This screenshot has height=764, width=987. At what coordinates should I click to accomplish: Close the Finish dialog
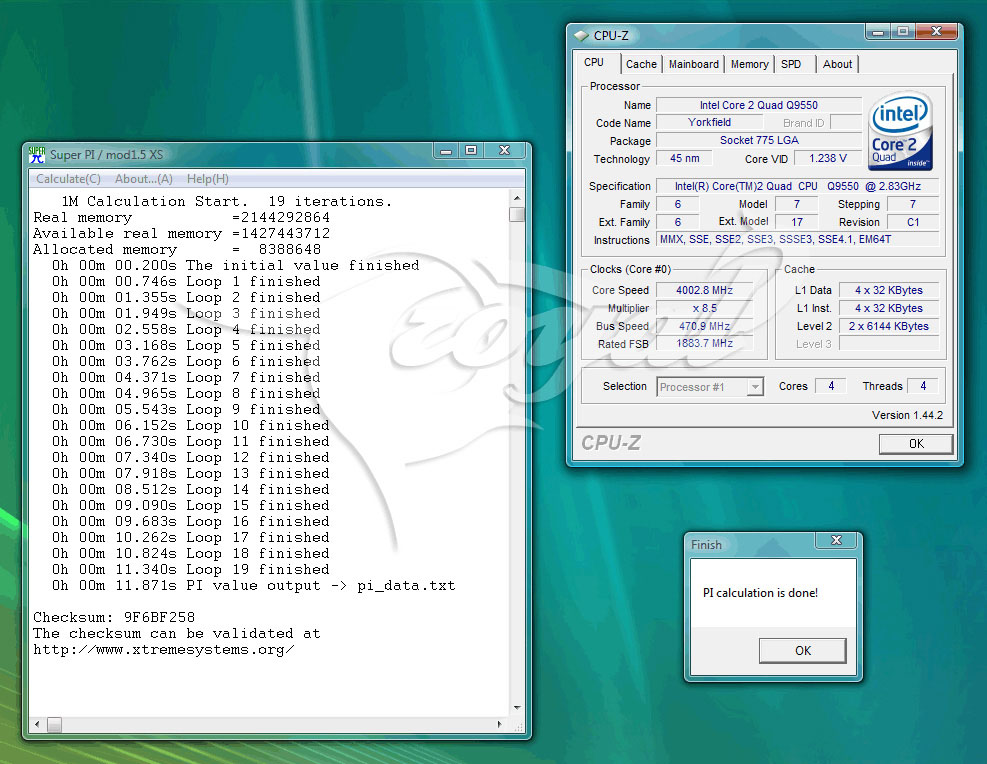click(x=836, y=540)
